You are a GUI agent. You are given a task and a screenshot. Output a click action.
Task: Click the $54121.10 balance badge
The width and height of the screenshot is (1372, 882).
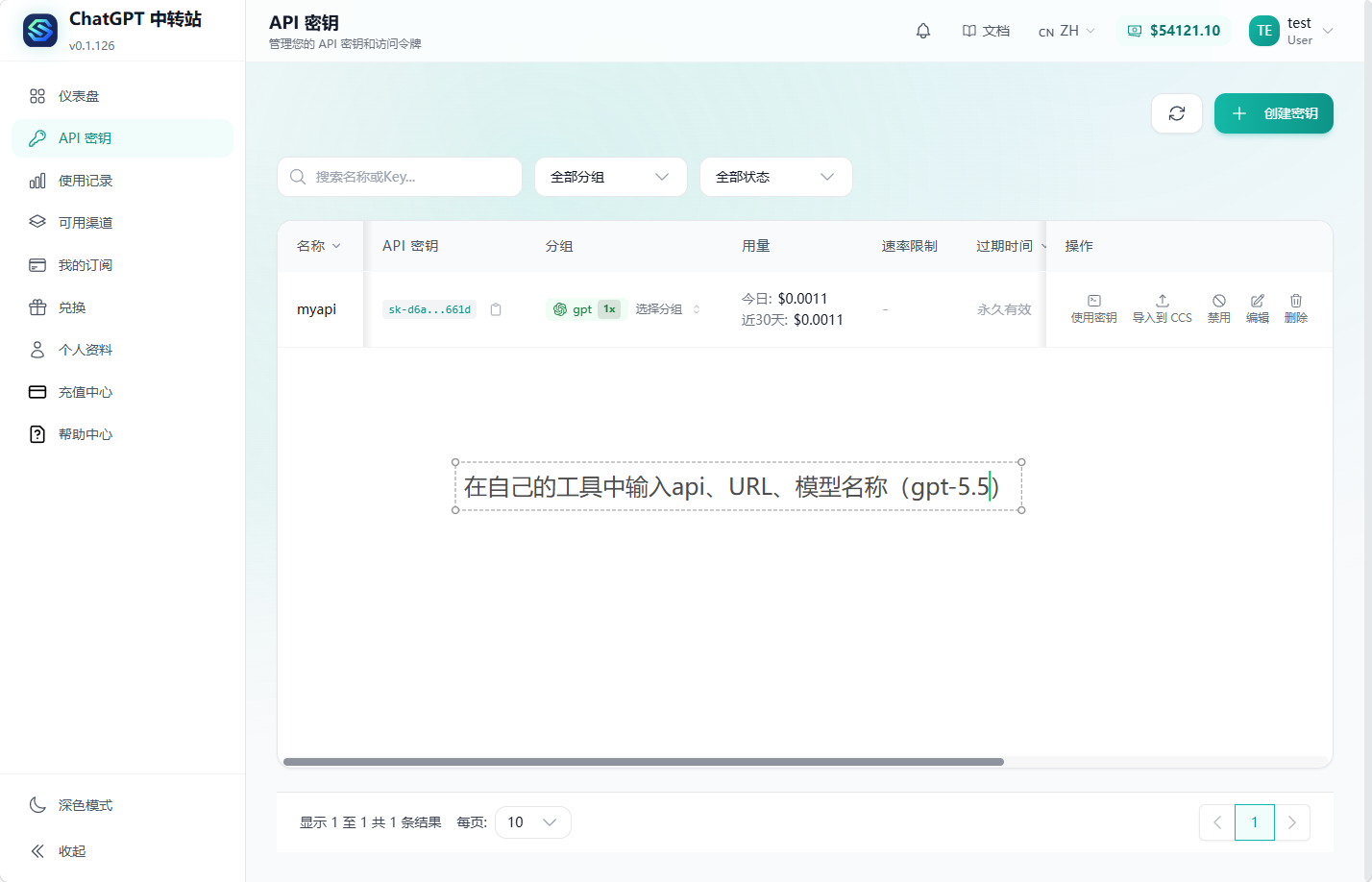pyautogui.click(x=1173, y=31)
